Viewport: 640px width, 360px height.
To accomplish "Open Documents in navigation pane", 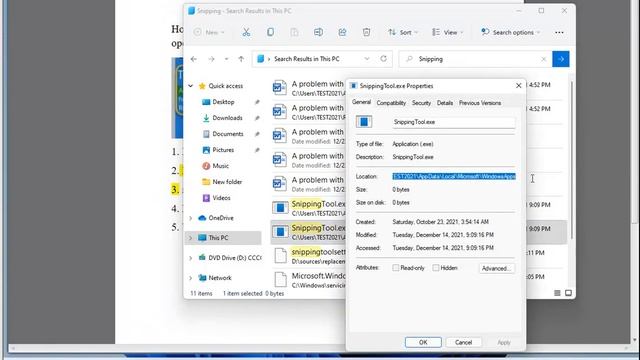I will coord(228,134).
